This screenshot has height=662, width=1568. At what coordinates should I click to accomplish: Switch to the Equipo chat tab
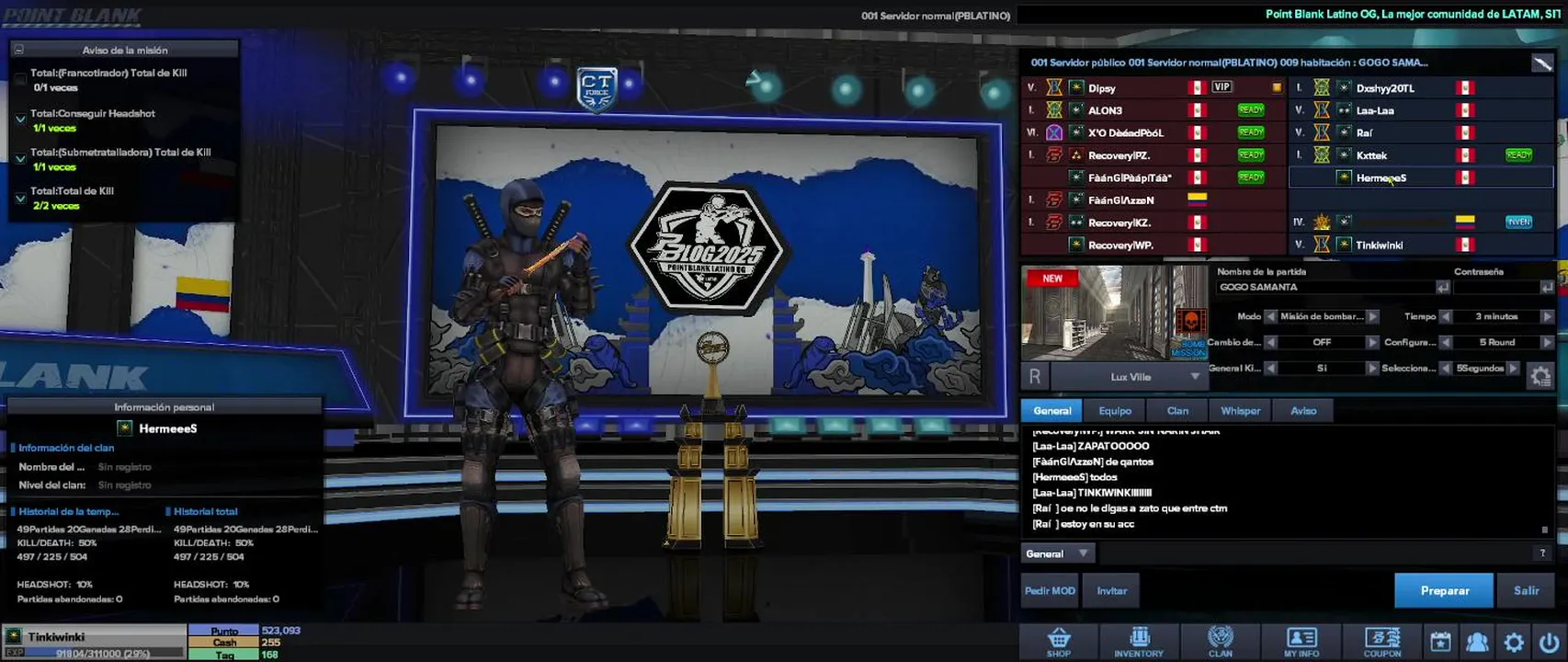coord(1115,410)
